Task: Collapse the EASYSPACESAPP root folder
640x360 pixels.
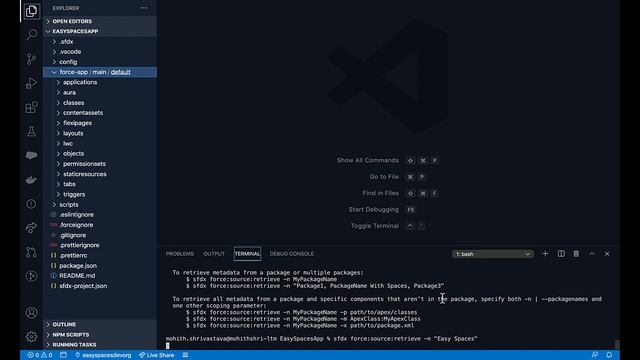Action: coord(100,31)
